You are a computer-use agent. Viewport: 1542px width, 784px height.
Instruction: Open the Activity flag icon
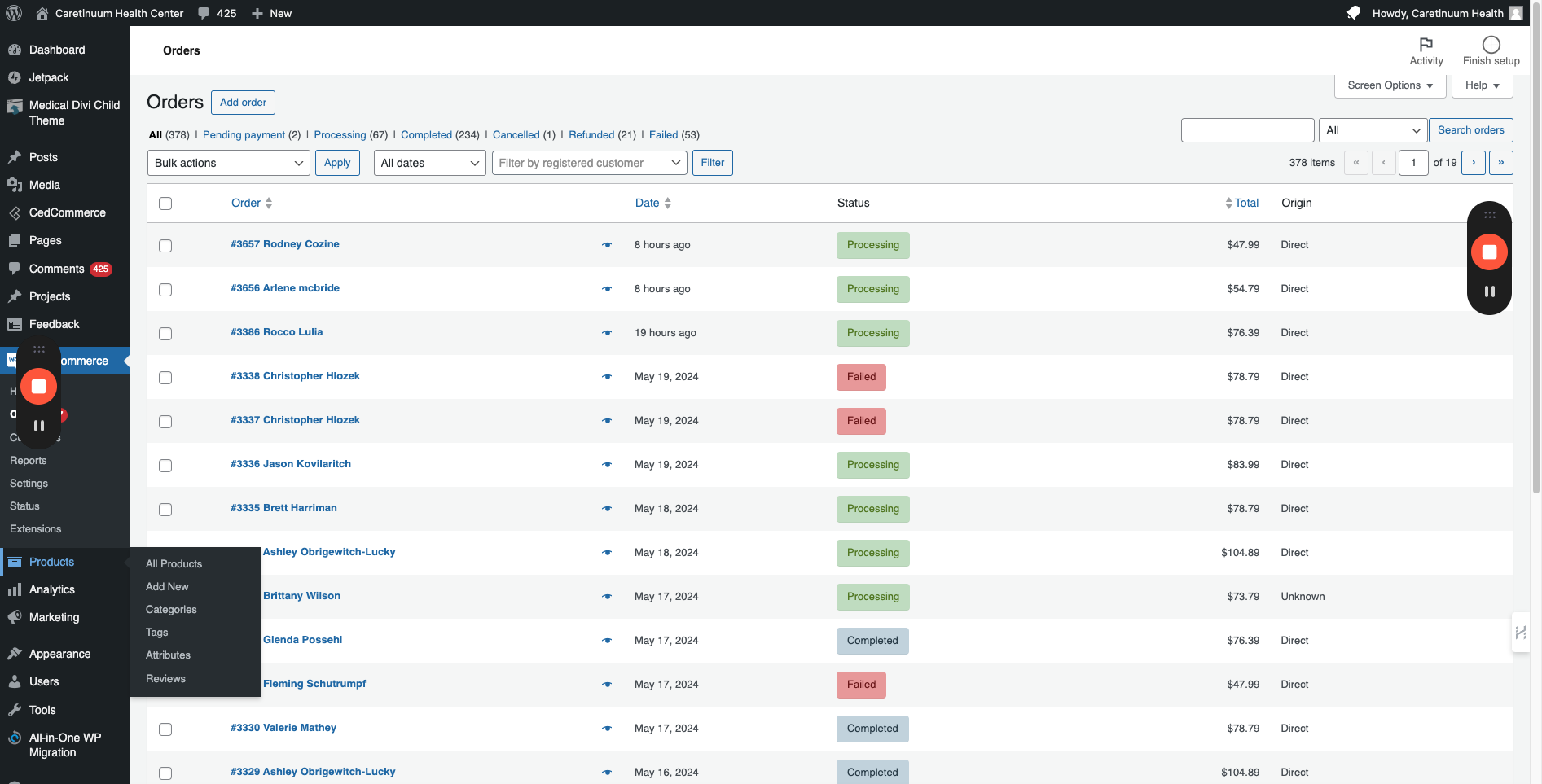click(x=1426, y=44)
